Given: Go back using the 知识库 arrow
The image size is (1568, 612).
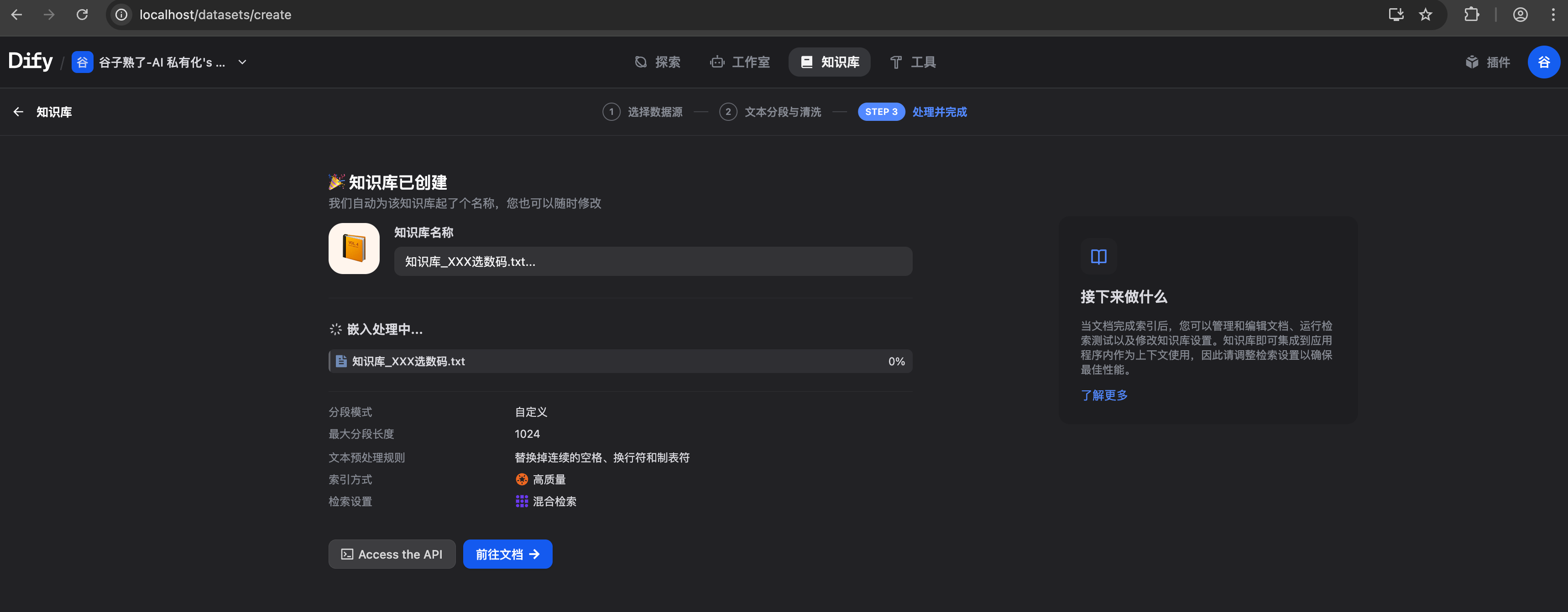Looking at the screenshot, I should (18, 112).
